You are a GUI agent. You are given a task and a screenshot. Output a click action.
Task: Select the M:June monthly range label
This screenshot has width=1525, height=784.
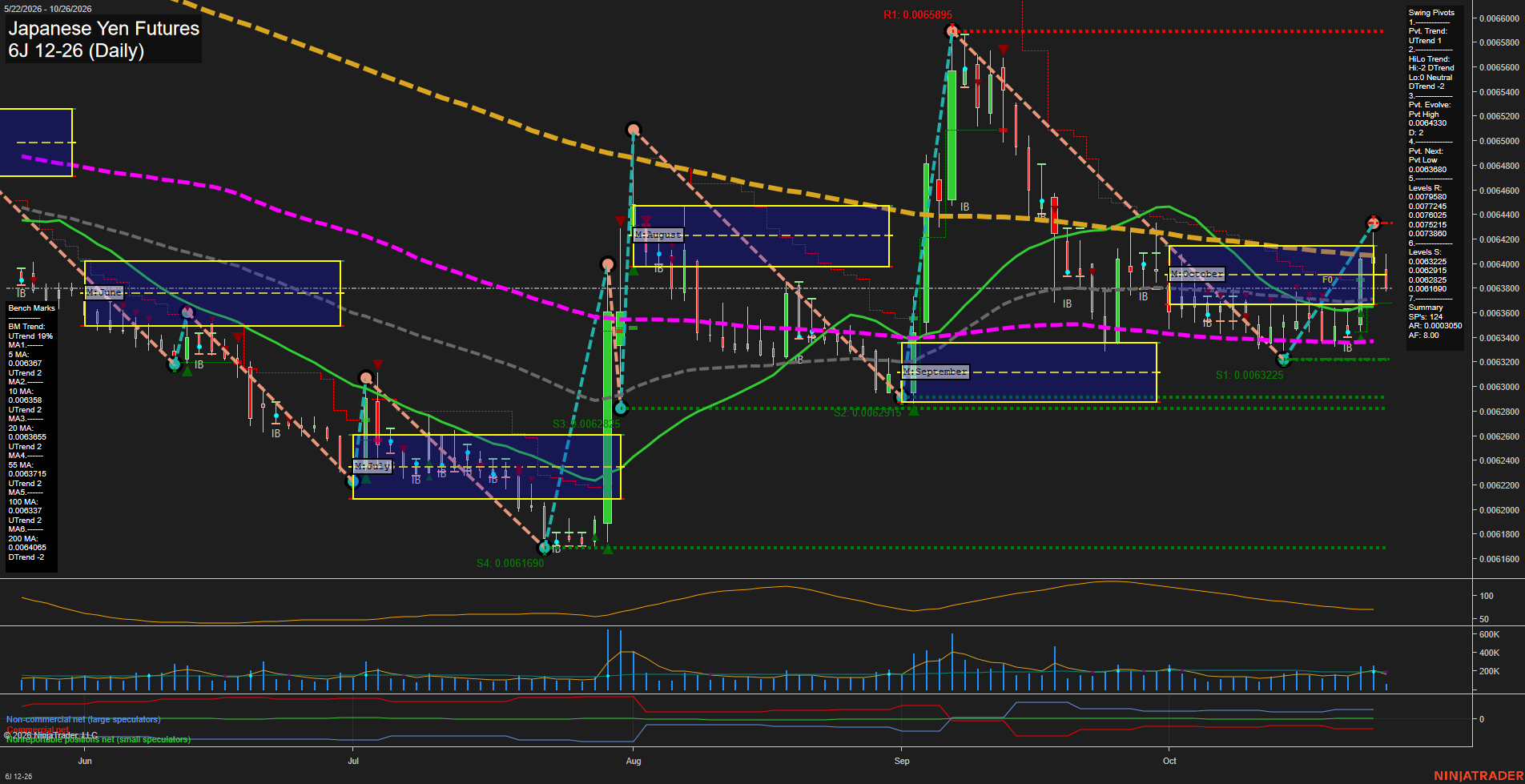tap(104, 292)
